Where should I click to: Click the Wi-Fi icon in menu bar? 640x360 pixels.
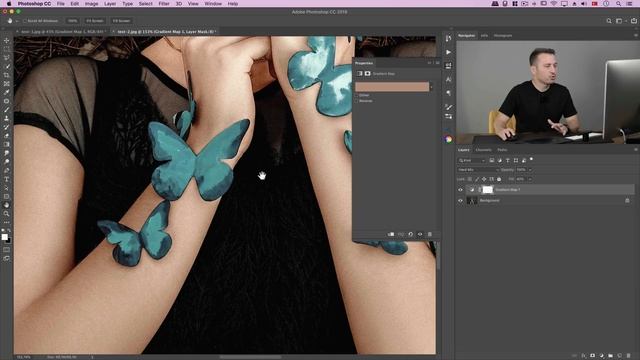tap(554, 4)
